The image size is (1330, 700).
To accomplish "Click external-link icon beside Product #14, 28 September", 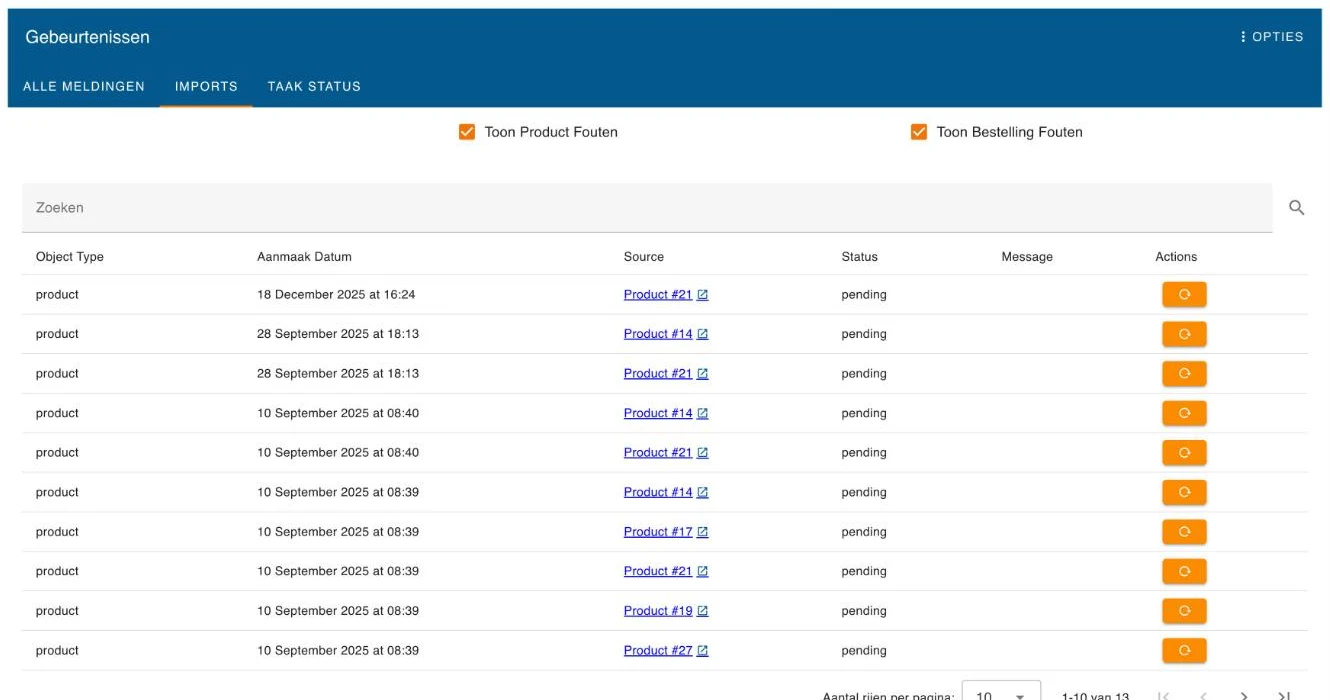I will coord(703,334).
